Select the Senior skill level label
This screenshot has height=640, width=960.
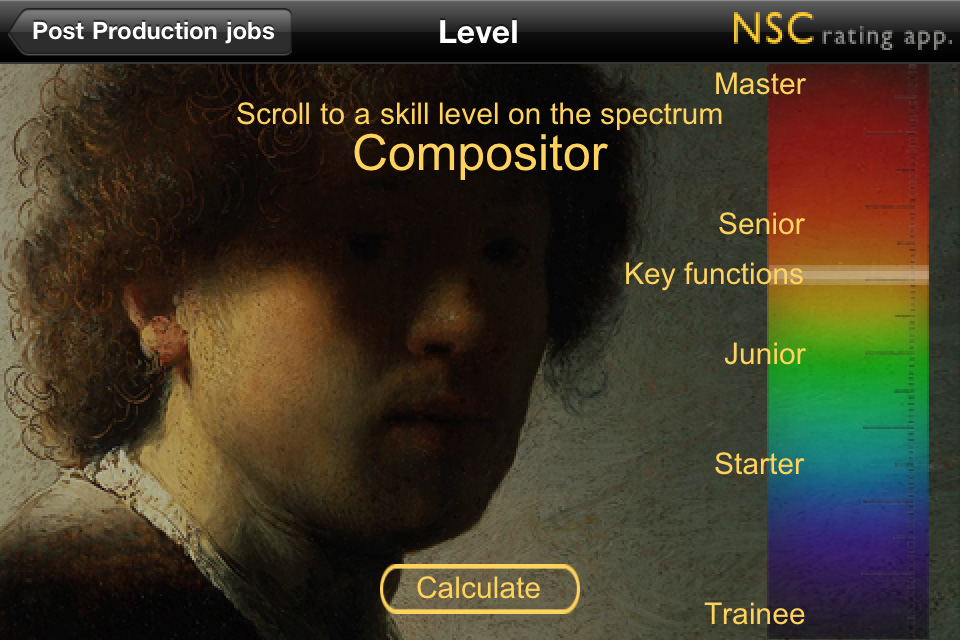(x=762, y=224)
